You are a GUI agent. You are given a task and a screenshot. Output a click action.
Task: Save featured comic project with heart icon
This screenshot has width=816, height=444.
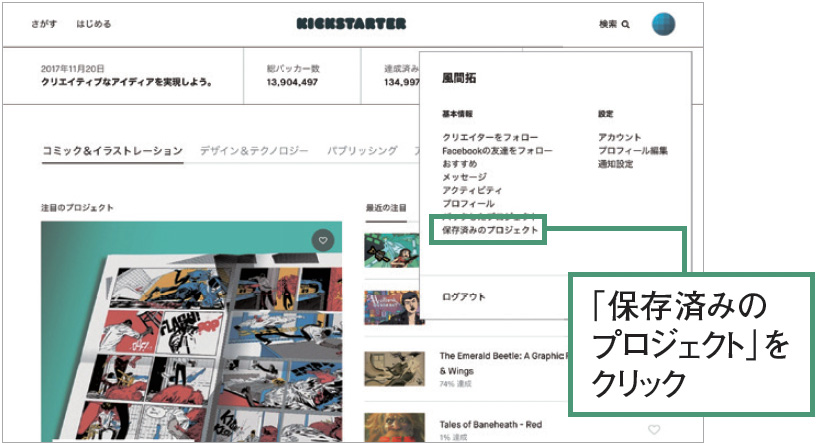pos(323,240)
